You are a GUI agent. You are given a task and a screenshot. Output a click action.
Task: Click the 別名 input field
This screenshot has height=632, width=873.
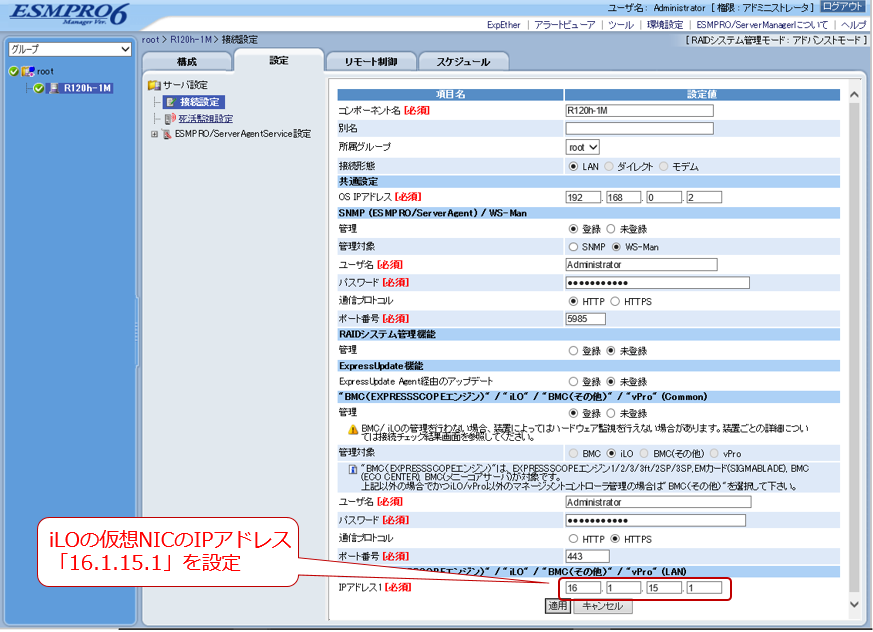639,128
